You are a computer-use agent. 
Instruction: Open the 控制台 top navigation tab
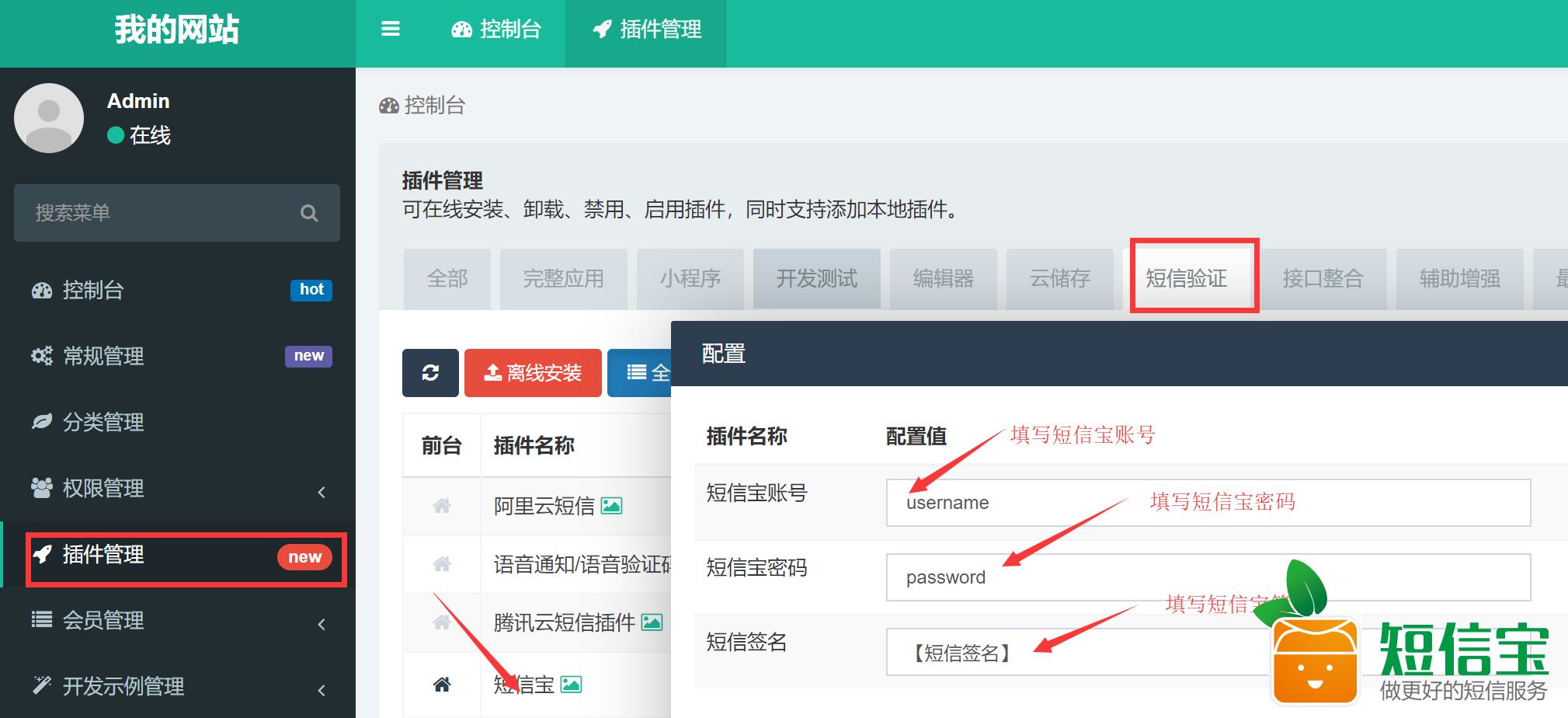497,30
